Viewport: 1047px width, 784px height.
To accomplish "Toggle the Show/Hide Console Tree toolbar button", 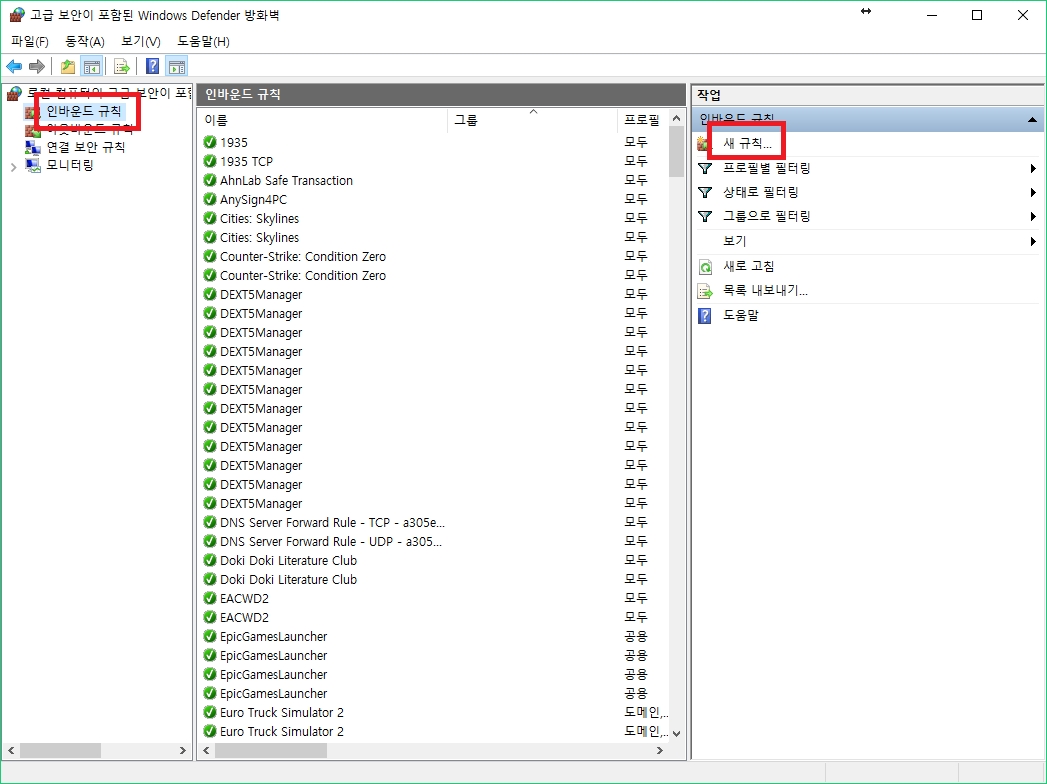I will 92,67.
